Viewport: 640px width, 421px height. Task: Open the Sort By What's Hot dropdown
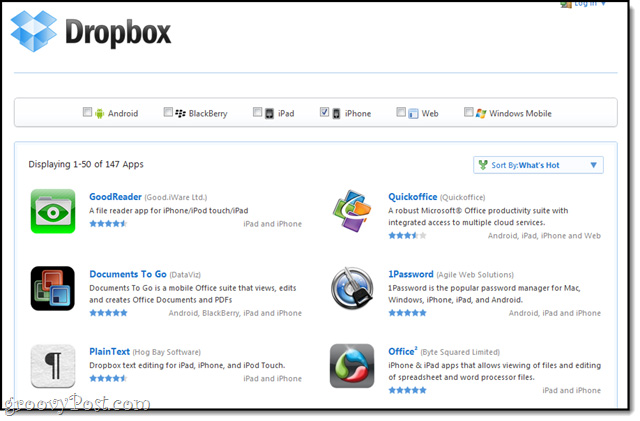click(x=538, y=165)
